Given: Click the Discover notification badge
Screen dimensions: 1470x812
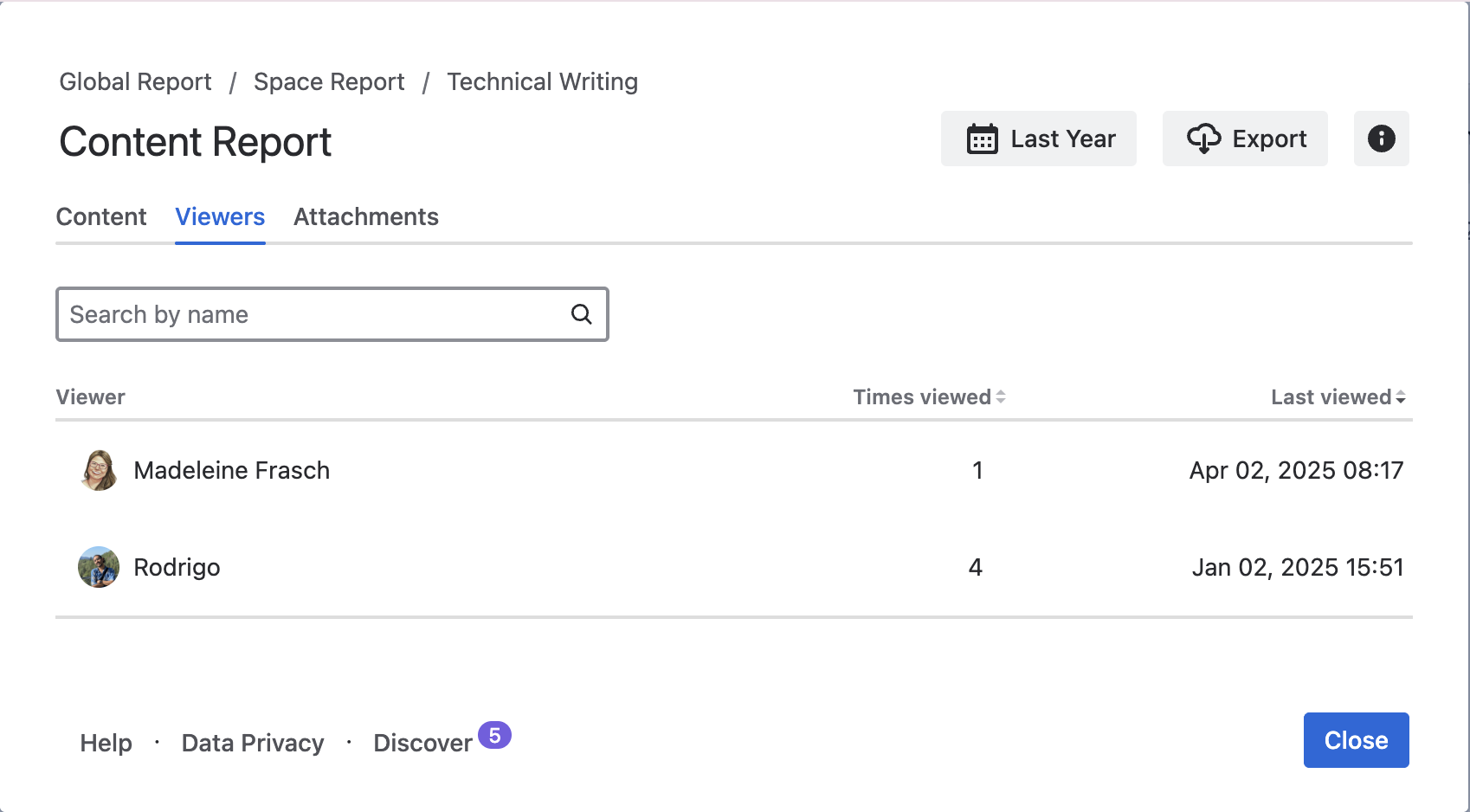Looking at the screenshot, I should 494,735.
